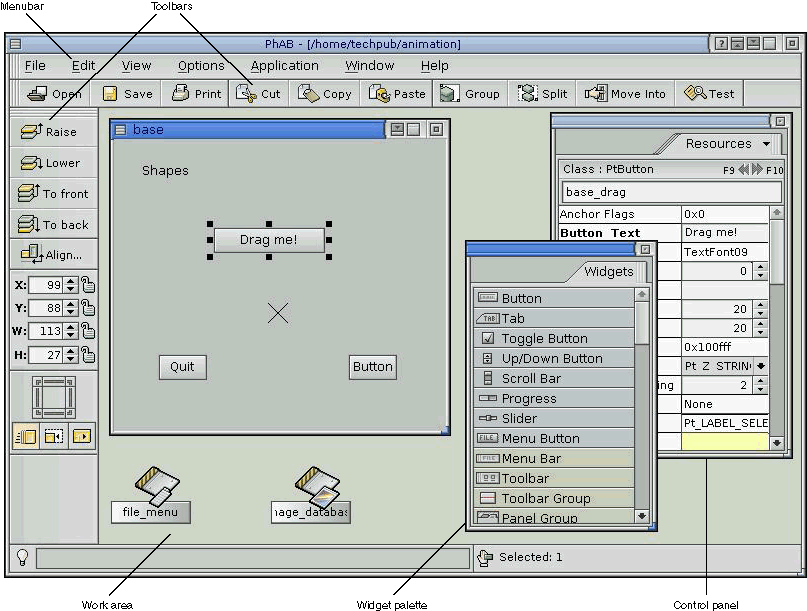Viewport: 807px width, 611px height.
Task: Open the Options menu
Action: click(x=201, y=66)
